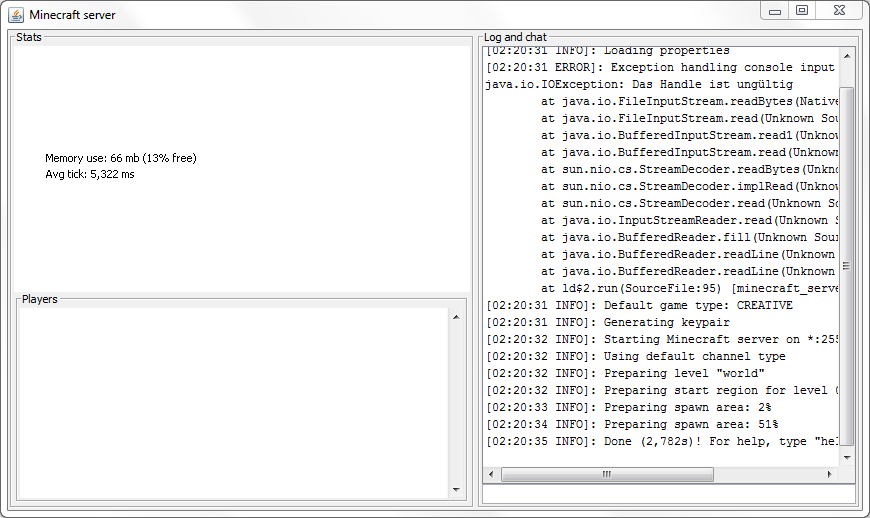The image size is (870, 518).
Task: Click the 'Generating keypair' log line
Action: tap(608, 323)
